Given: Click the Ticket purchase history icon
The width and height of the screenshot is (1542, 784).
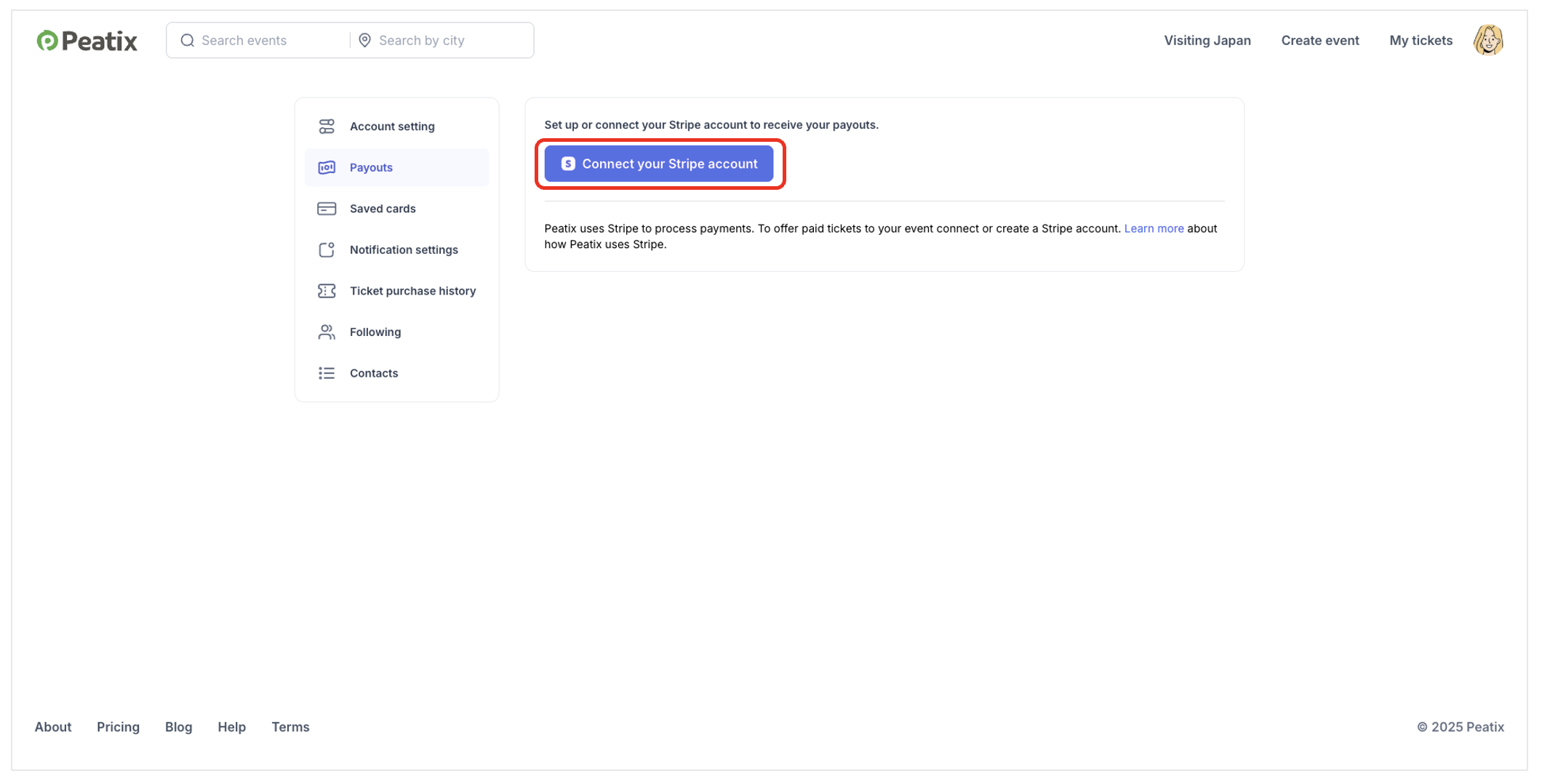Looking at the screenshot, I should [x=327, y=291].
